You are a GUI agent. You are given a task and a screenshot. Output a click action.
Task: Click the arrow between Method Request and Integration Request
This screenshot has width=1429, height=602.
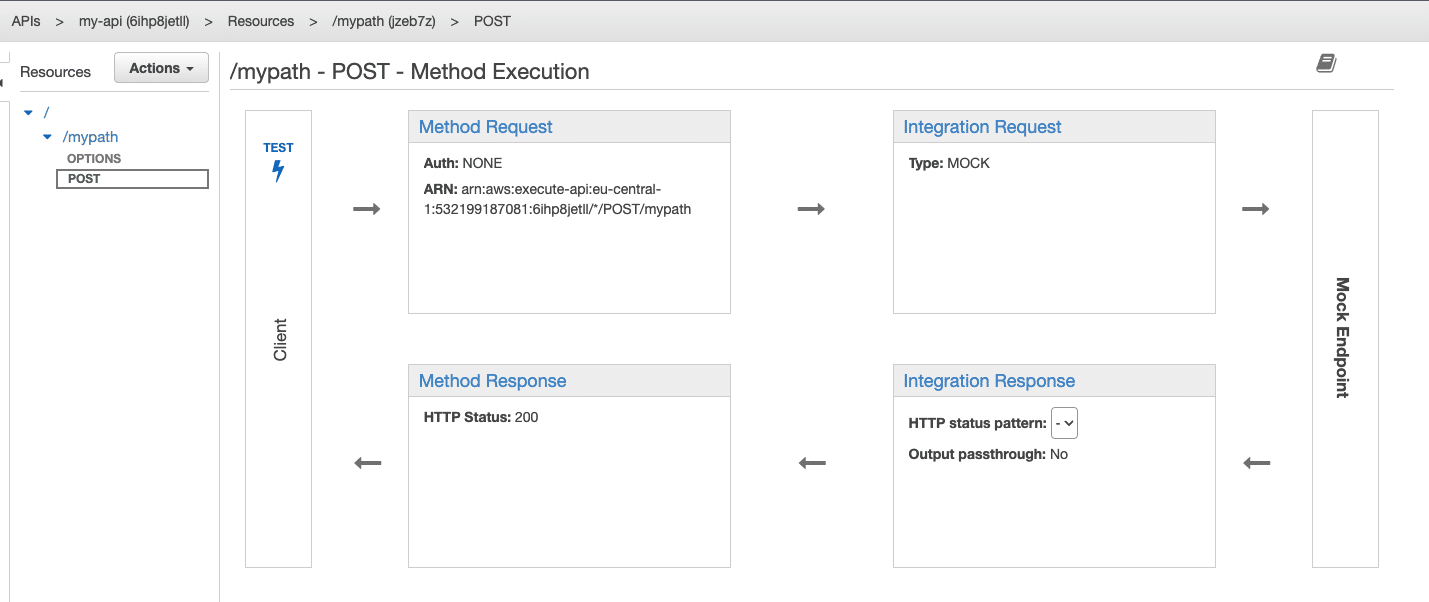(812, 208)
